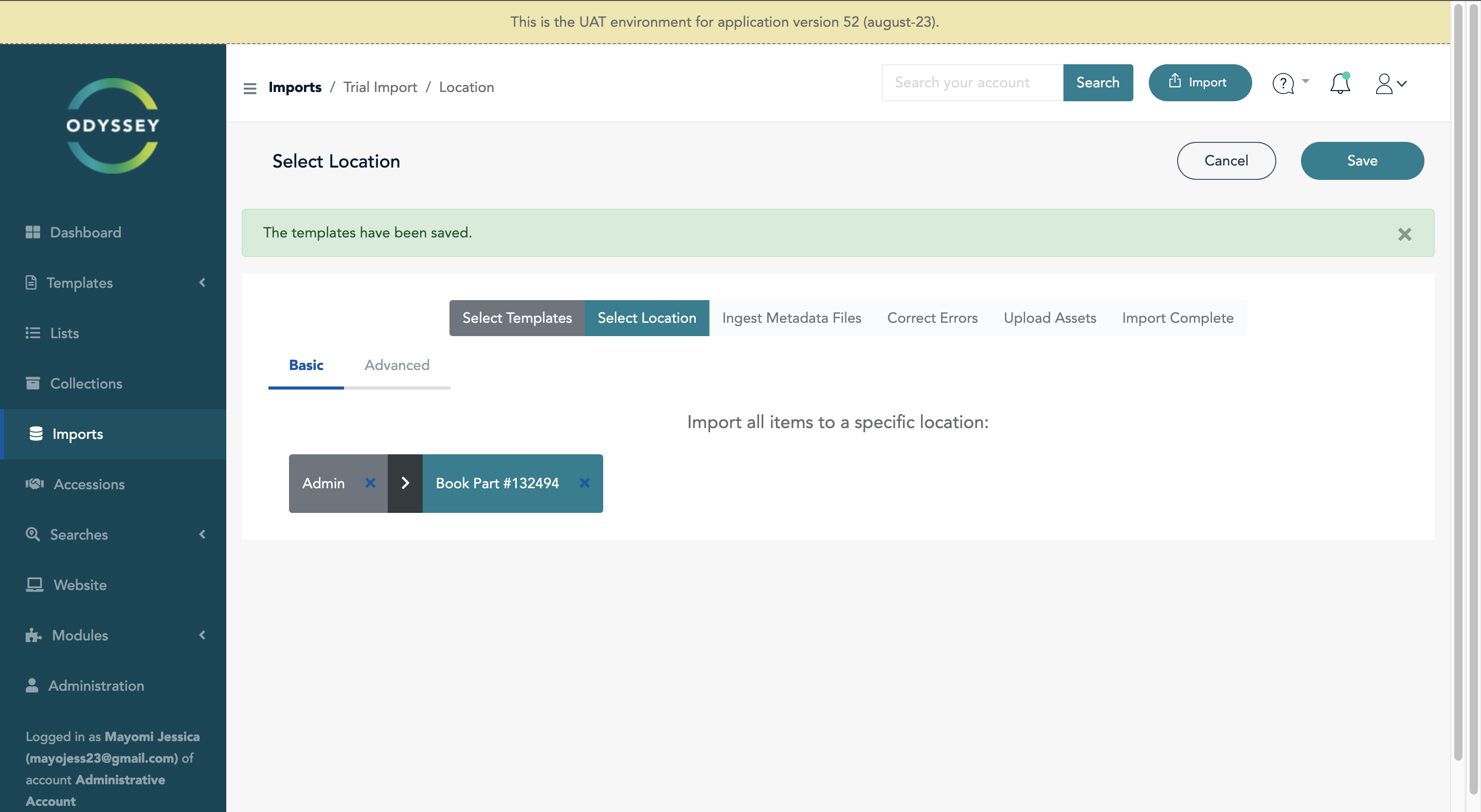
Task: Remove the Book Part #132494 chip
Action: click(584, 483)
